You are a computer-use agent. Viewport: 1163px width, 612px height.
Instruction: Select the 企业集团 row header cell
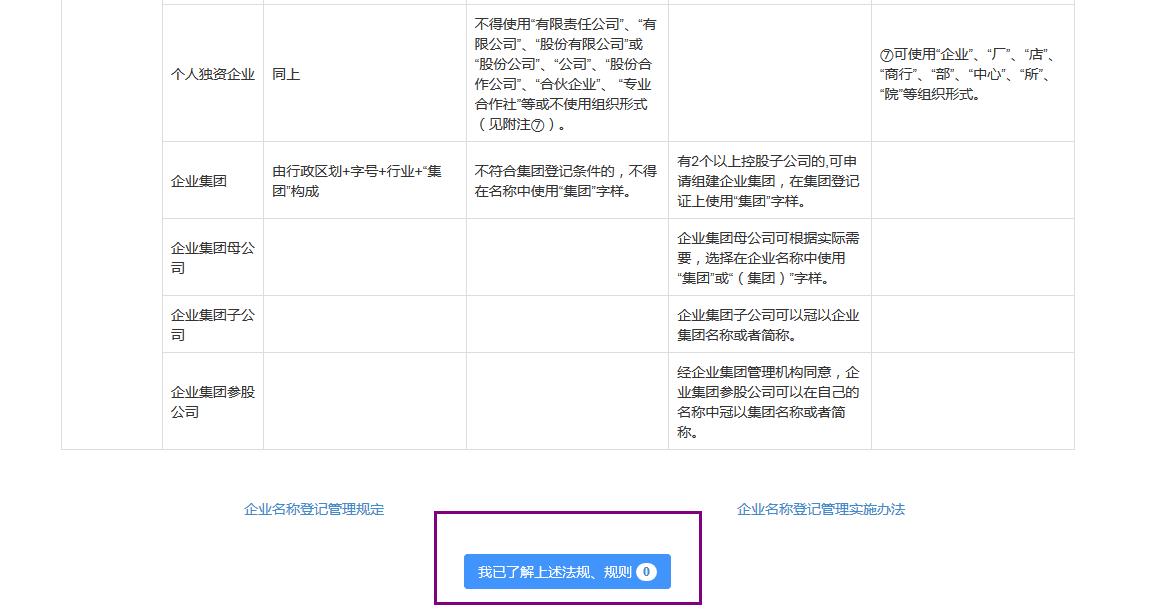(199, 181)
